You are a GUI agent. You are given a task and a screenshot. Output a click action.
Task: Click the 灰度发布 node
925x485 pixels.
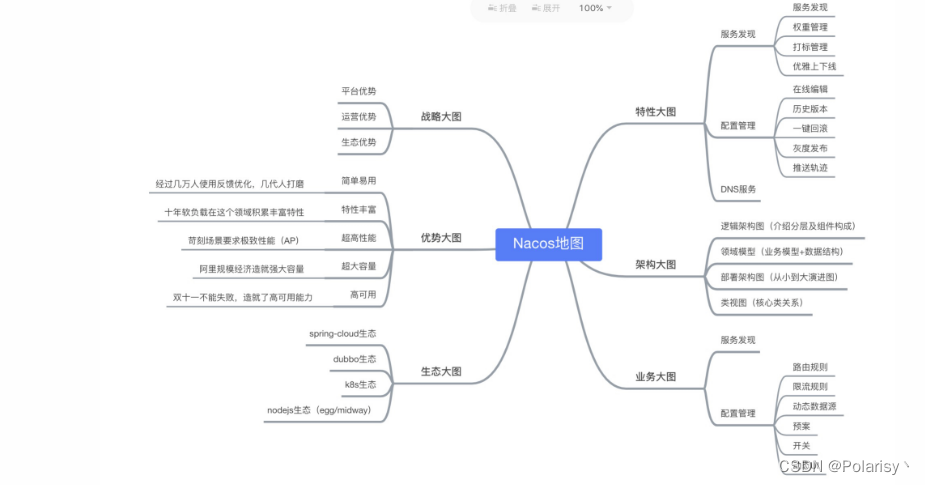point(810,149)
